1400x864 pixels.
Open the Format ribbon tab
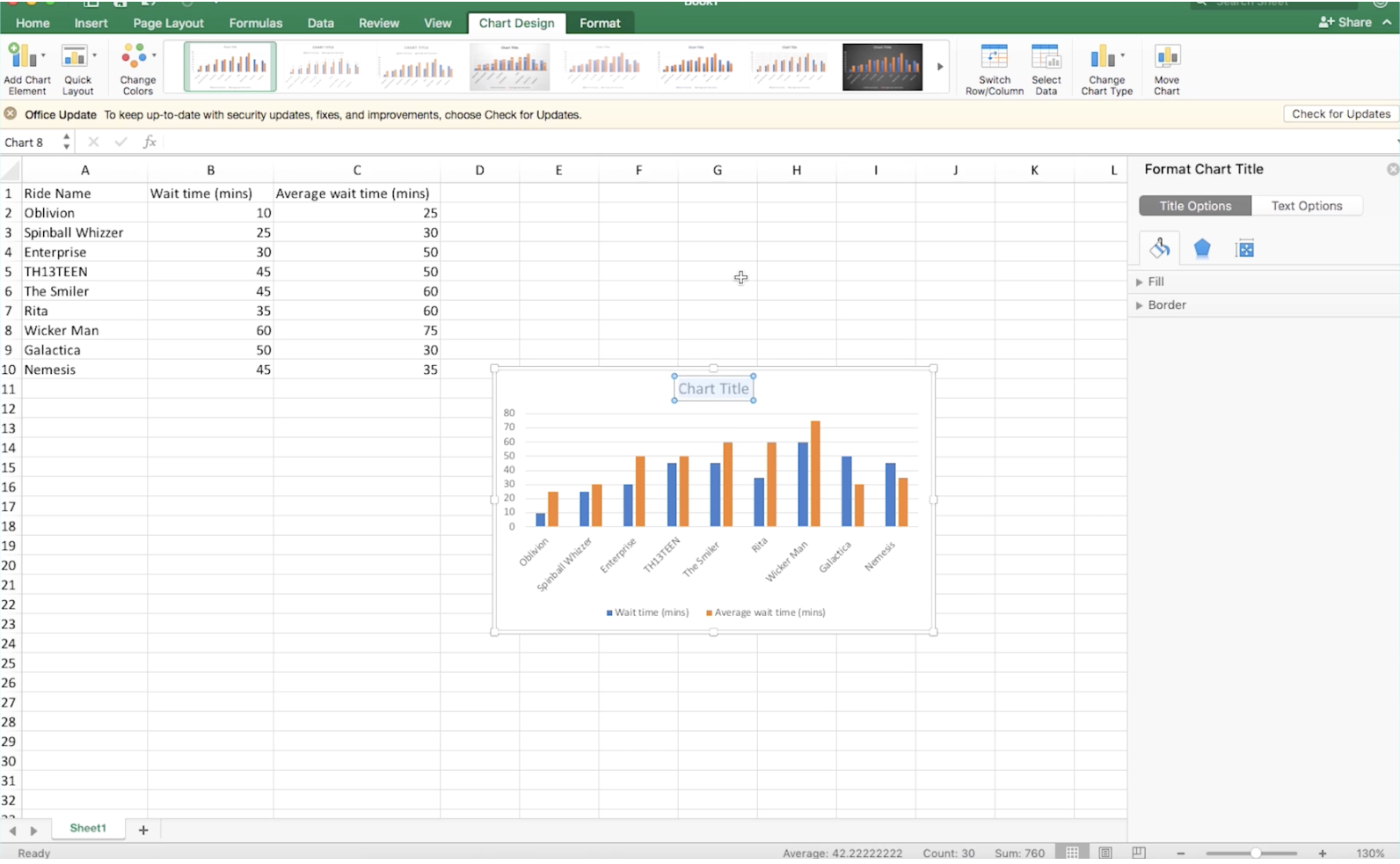click(x=600, y=23)
